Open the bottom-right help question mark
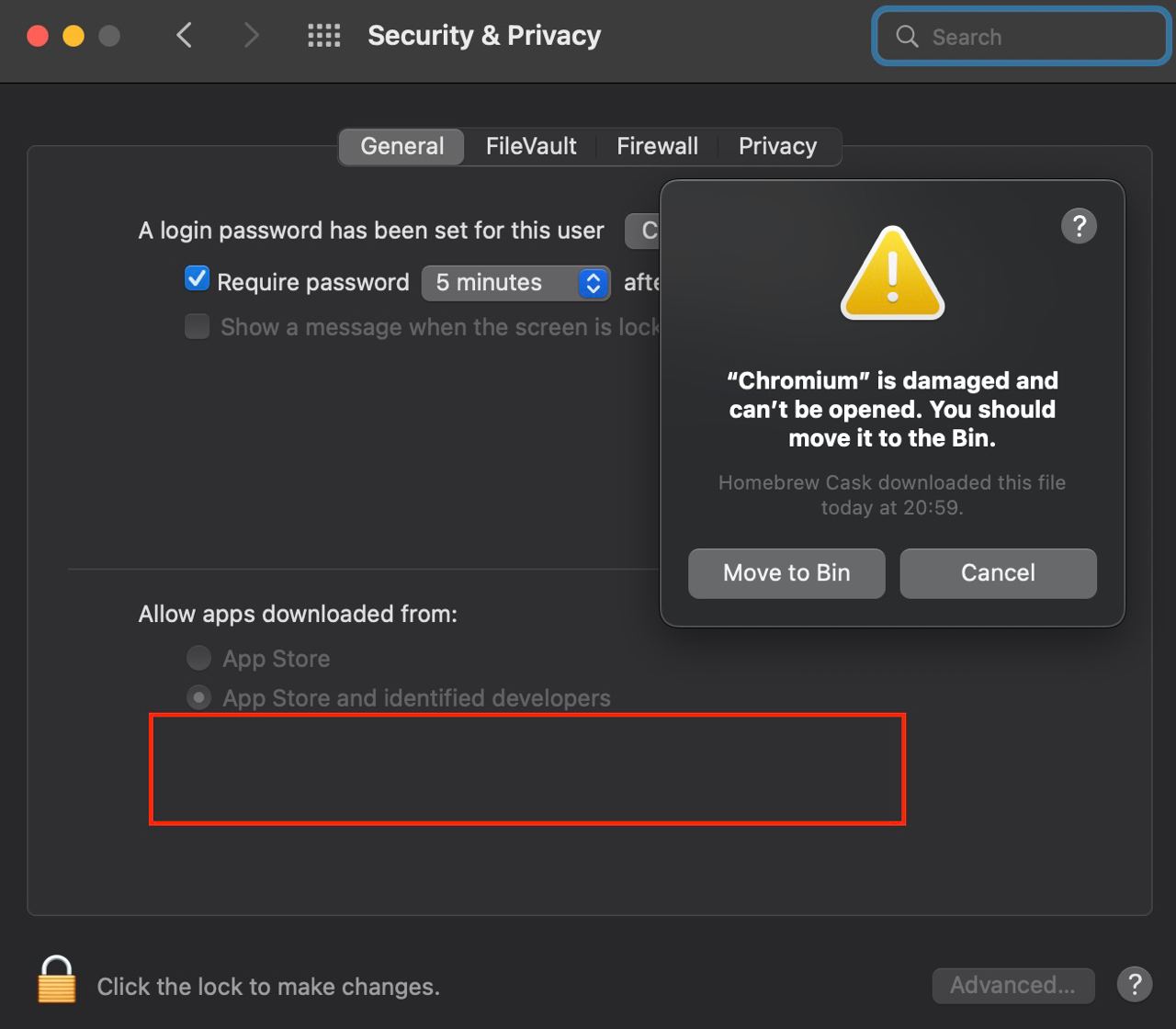Screen dimensions: 1176x1029 (x=1135, y=985)
